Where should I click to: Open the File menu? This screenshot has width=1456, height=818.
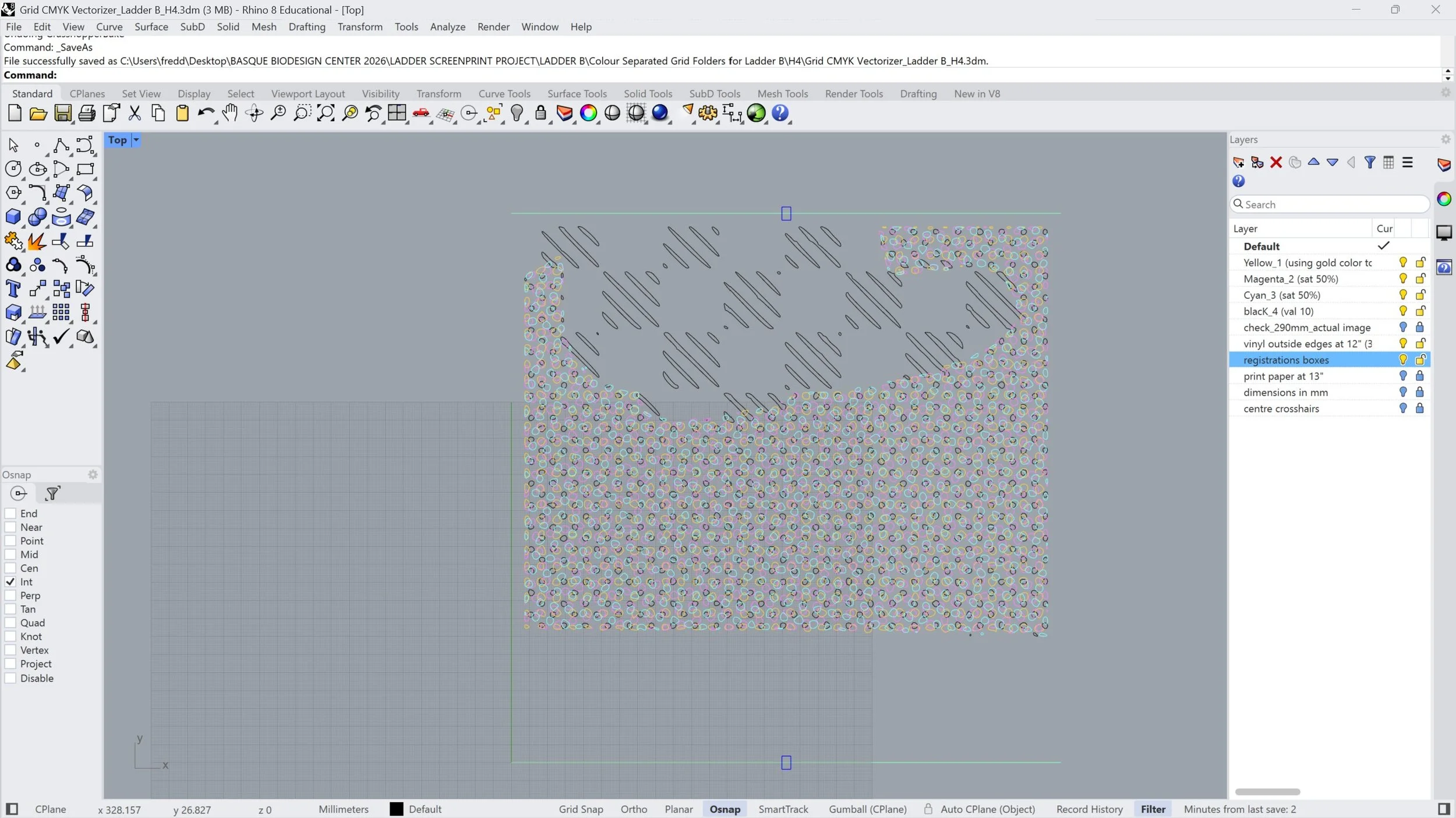click(x=13, y=27)
